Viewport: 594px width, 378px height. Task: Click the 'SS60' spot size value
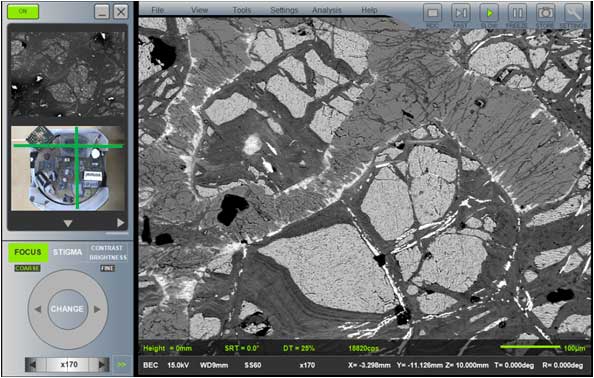[x=253, y=366]
